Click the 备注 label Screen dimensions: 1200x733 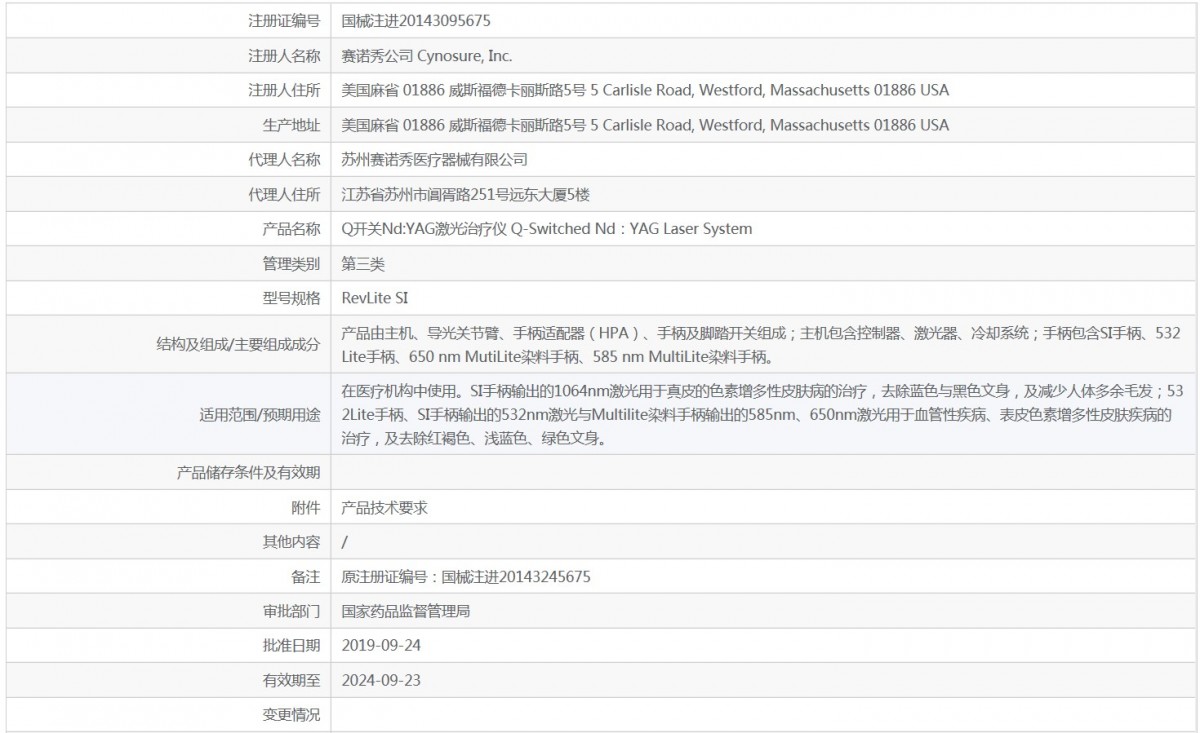[x=307, y=577]
